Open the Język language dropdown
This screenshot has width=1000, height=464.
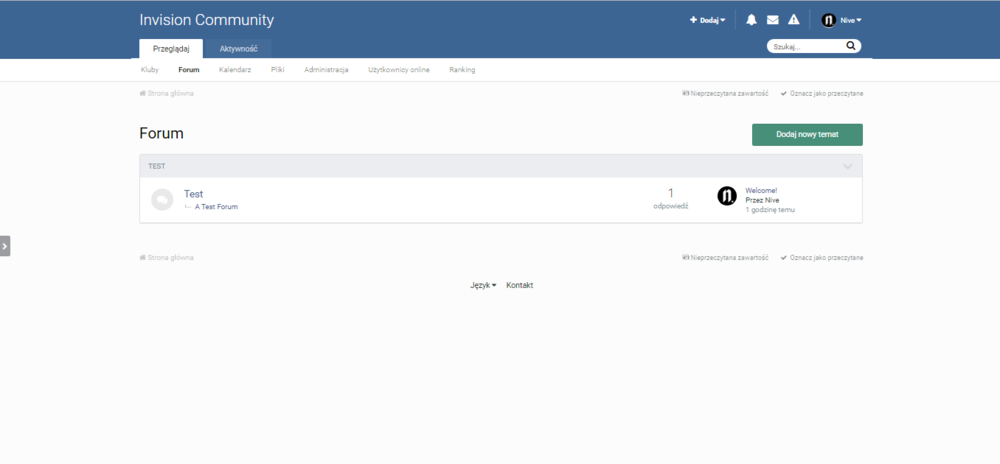pos(483,285)
